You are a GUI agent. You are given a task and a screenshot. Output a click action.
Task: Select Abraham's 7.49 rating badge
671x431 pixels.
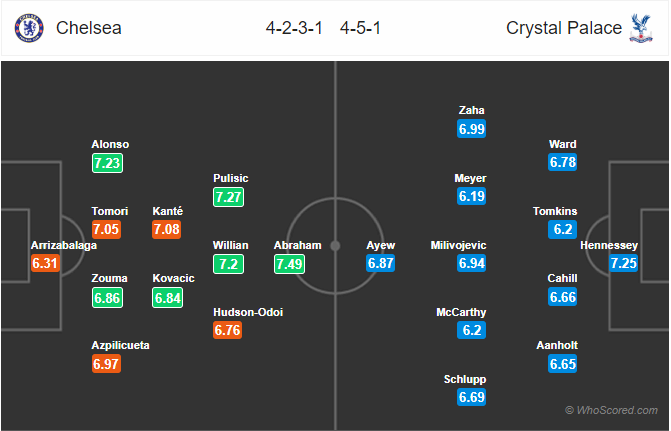[x=289, y=264]
